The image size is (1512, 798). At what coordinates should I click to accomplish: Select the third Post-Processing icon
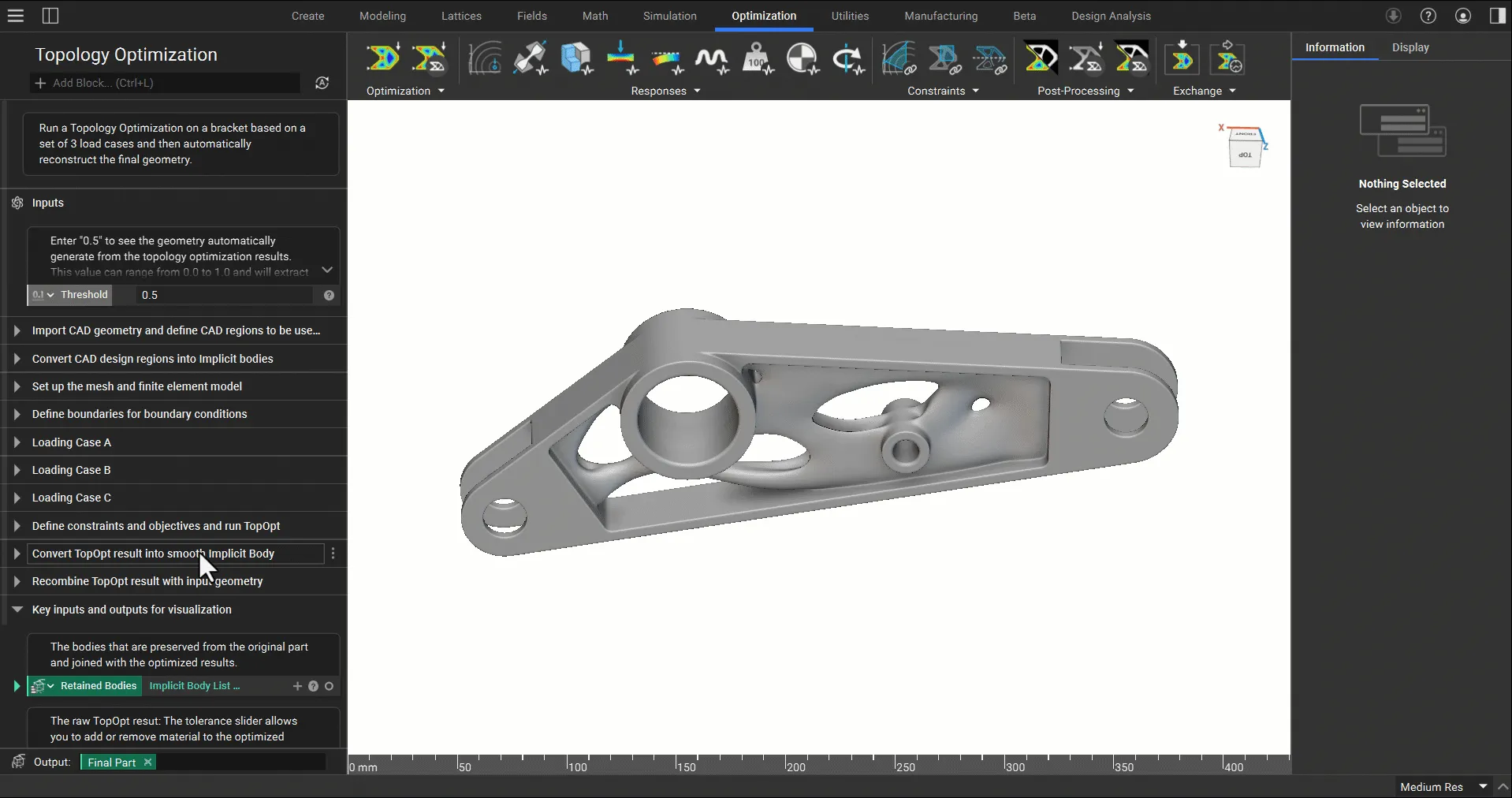tap(1132, 58)
